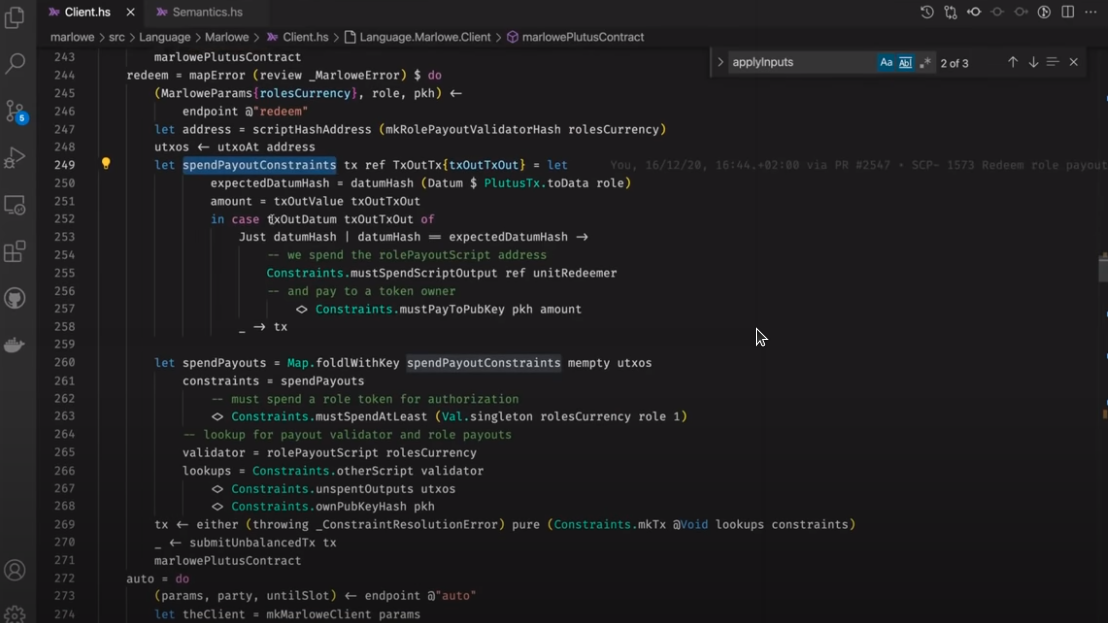The height and width of the screenshot is (623, 1108).
Task: Go to next match in find widget
Action: pyautogui.click(x=1033, y=62)
